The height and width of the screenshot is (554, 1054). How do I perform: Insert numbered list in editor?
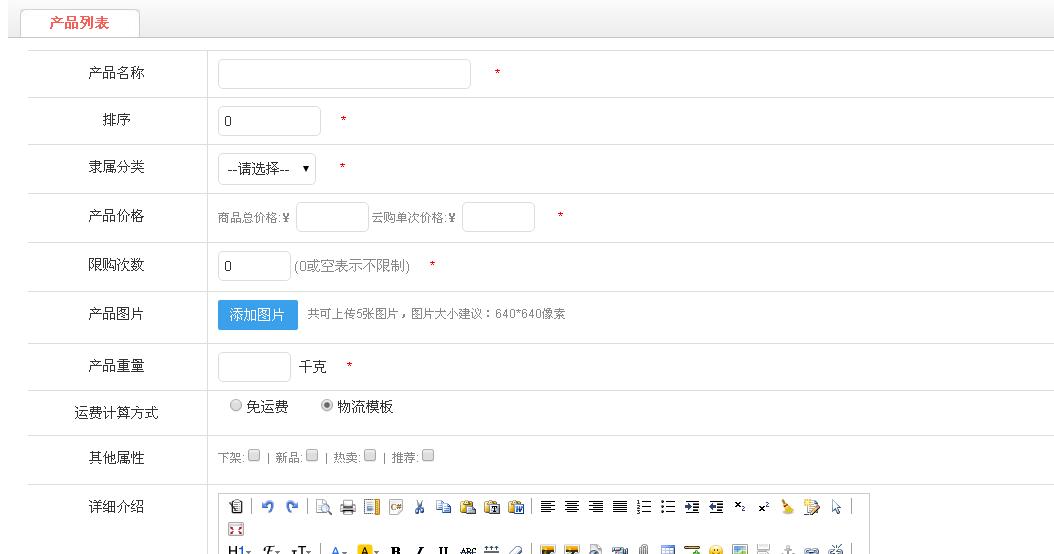[644, 507]
